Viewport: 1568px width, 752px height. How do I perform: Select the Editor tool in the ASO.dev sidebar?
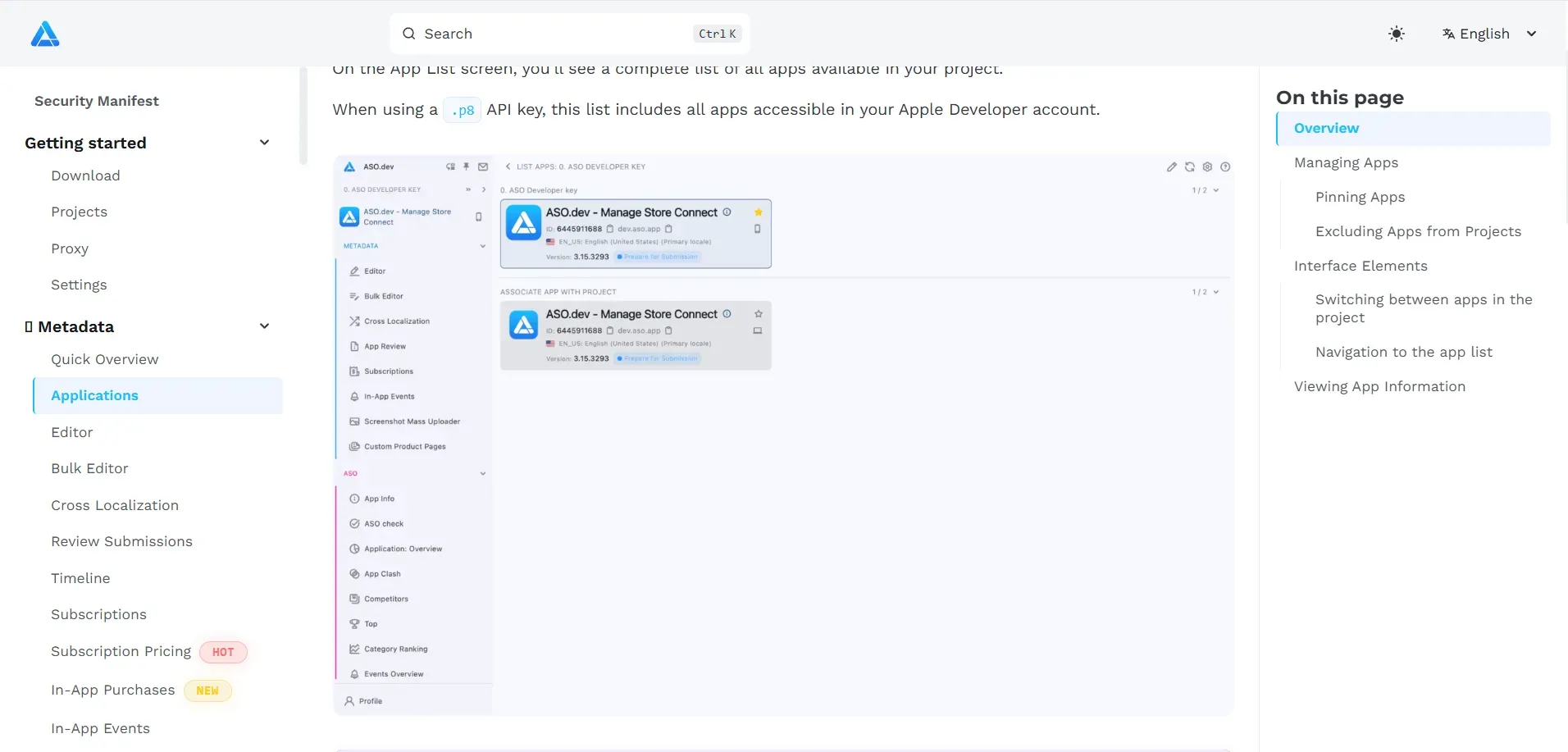point(375,271)
